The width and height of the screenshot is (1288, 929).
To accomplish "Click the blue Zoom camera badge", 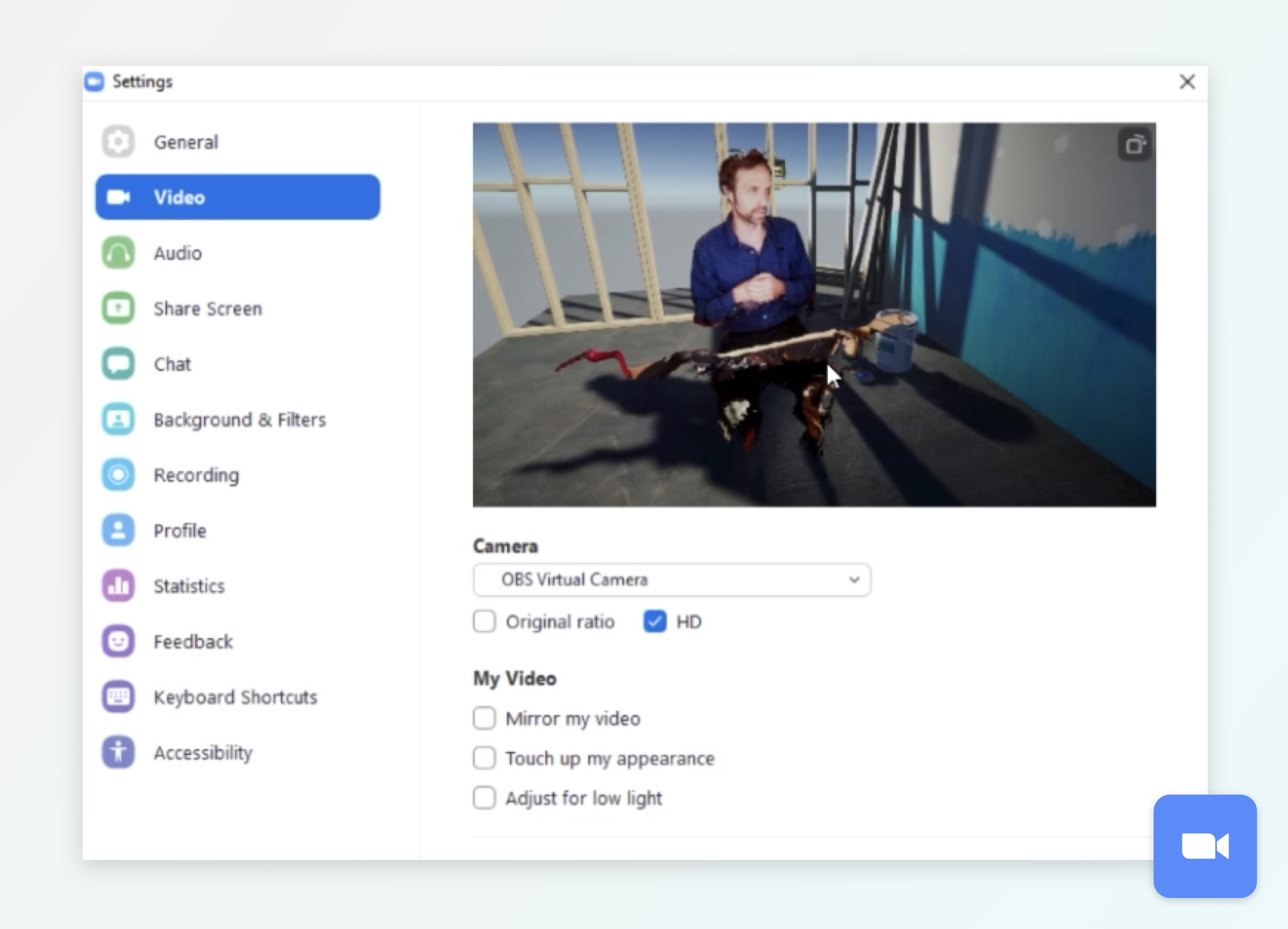I will tap(1205, 846).
